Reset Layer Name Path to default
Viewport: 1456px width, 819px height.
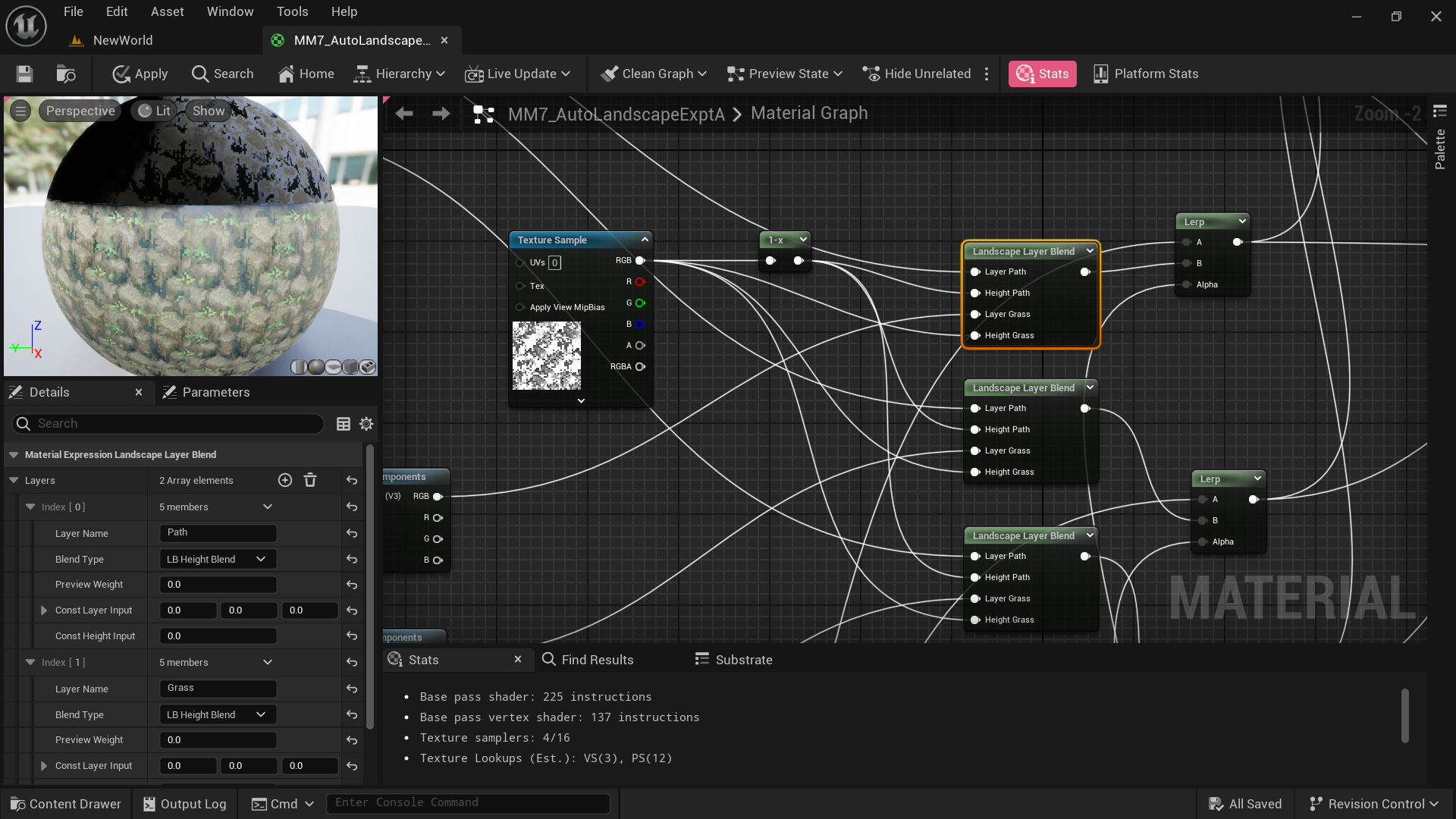[352, 533]
